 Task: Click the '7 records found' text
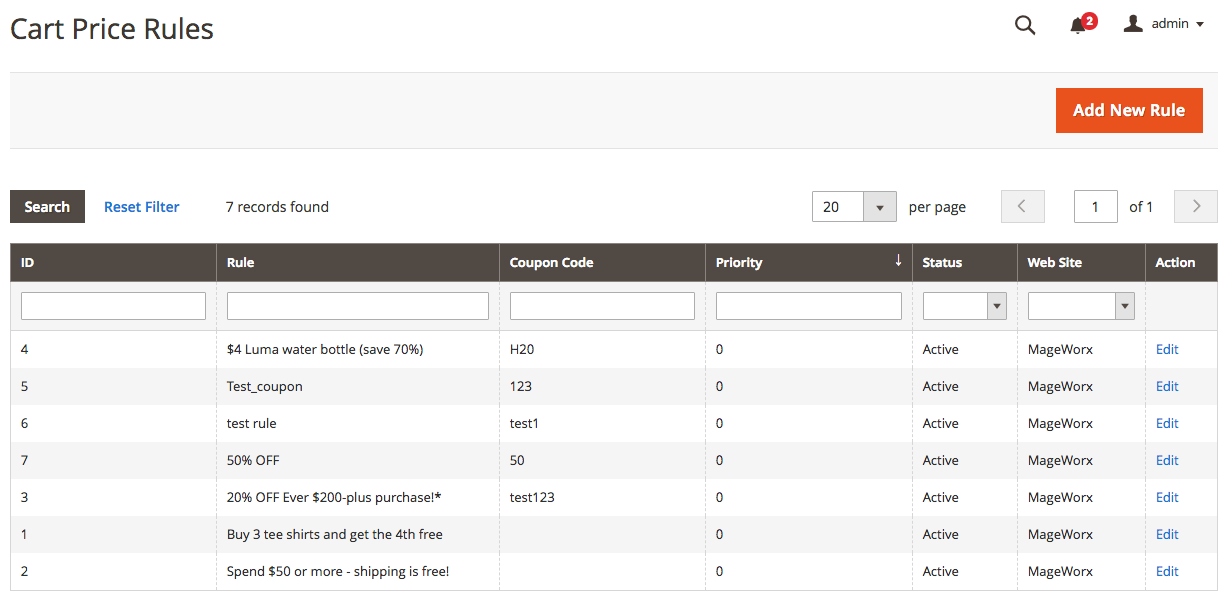point(277,207)
